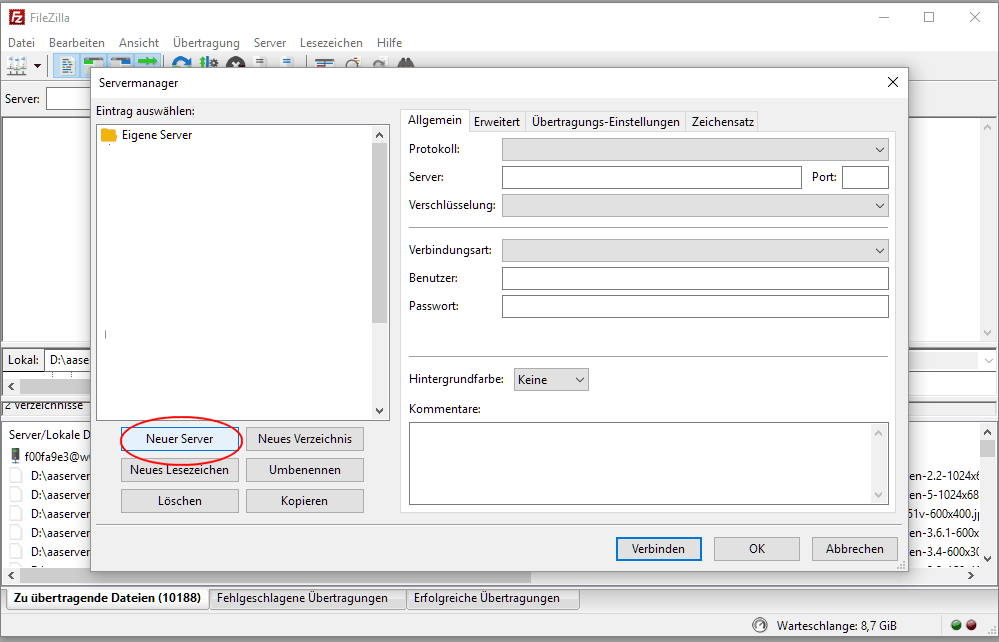Open the Verbindungsart dropdown
The width and height of the screenshot is (999, 642).
[x=695, y=250]
